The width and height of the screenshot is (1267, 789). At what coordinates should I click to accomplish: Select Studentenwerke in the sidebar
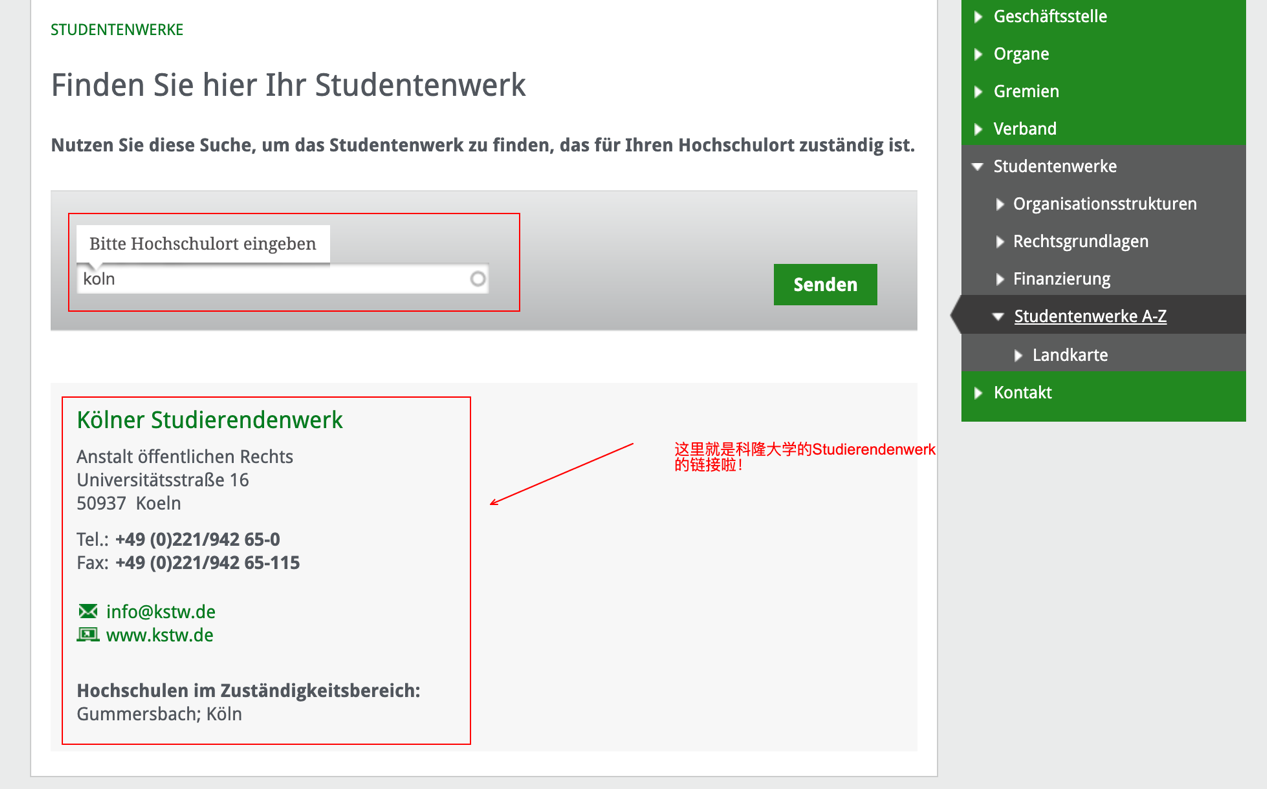[x=1055, y=167]
